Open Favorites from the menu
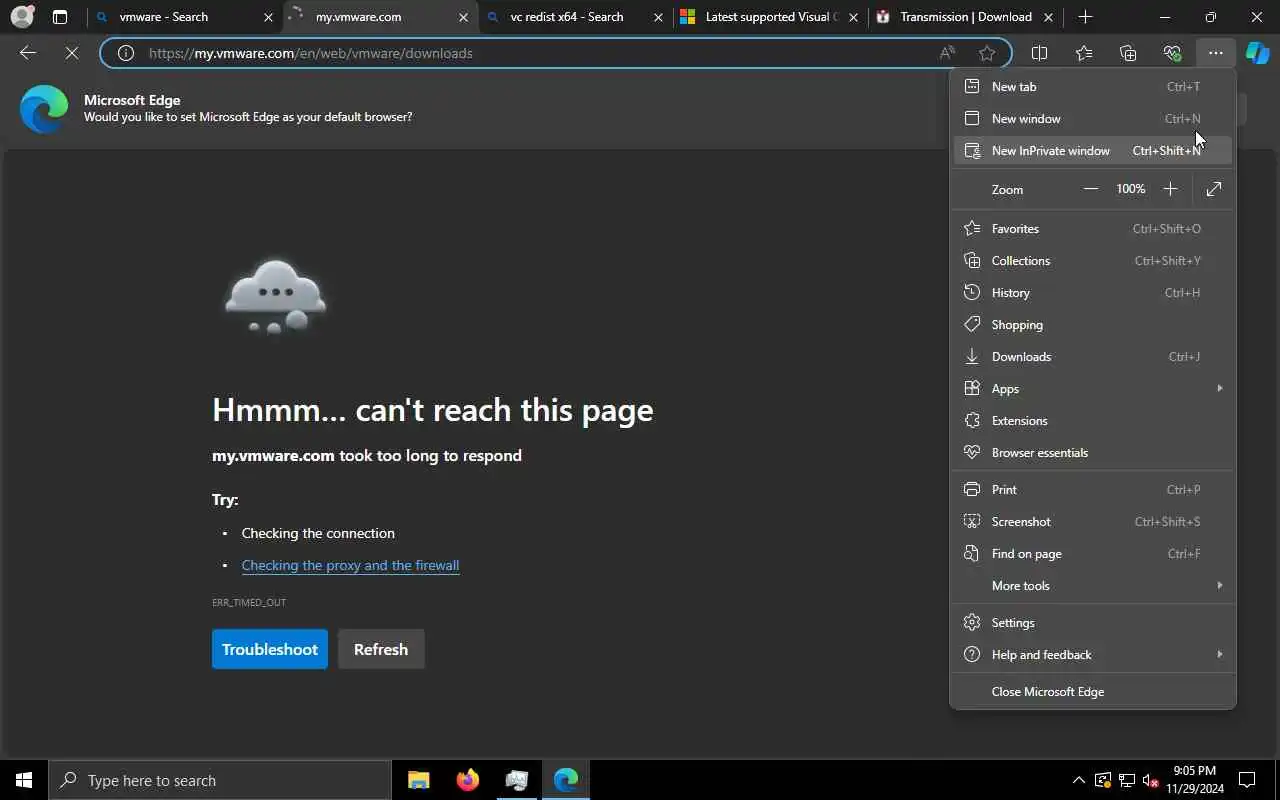This screenshot has height=800, width=1280. coord(1092,229)
